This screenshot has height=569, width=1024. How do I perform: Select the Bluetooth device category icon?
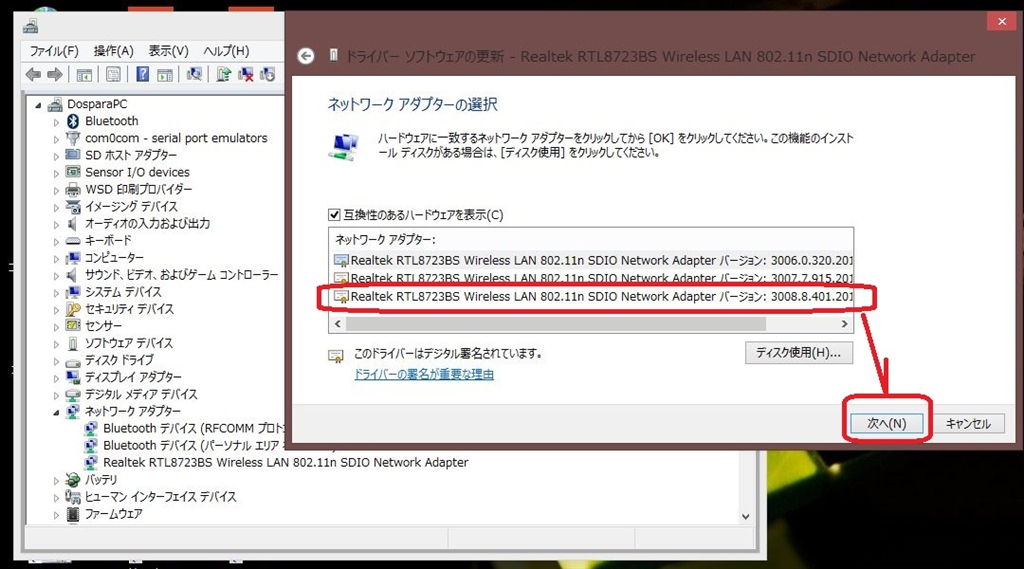click(73, 121)
